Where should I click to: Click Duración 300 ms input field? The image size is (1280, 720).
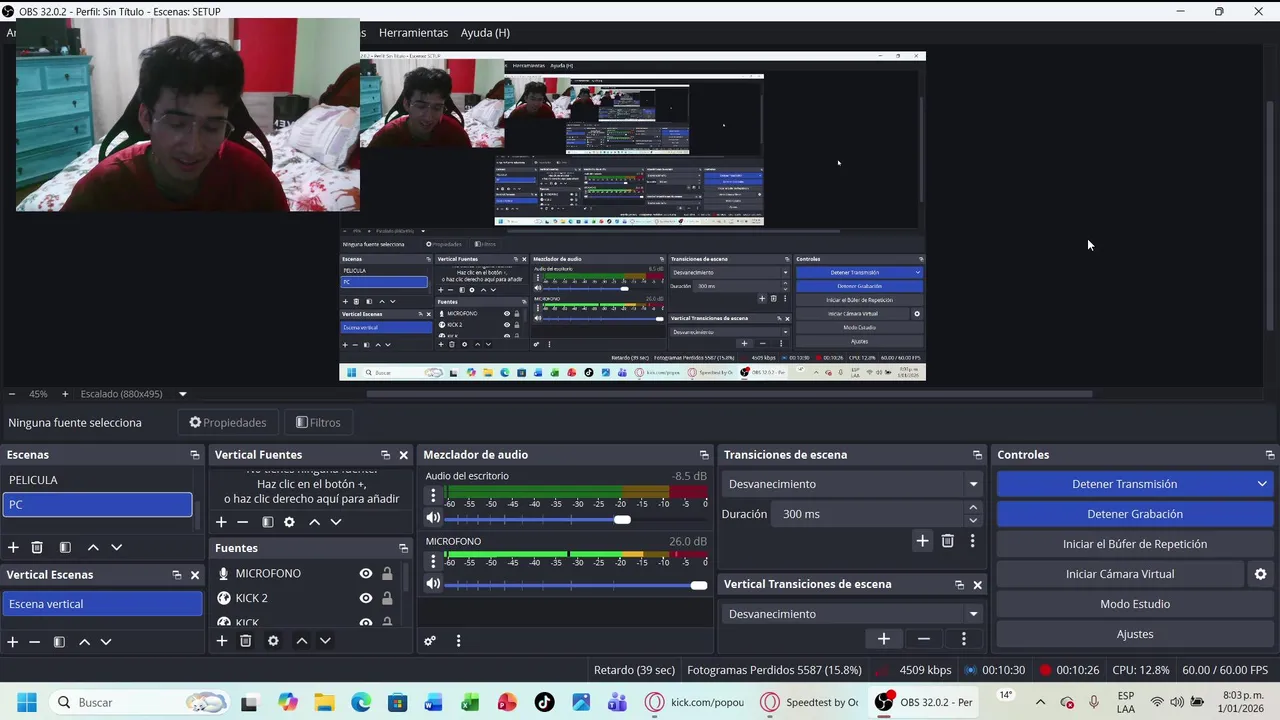click(x=869, y=514)
